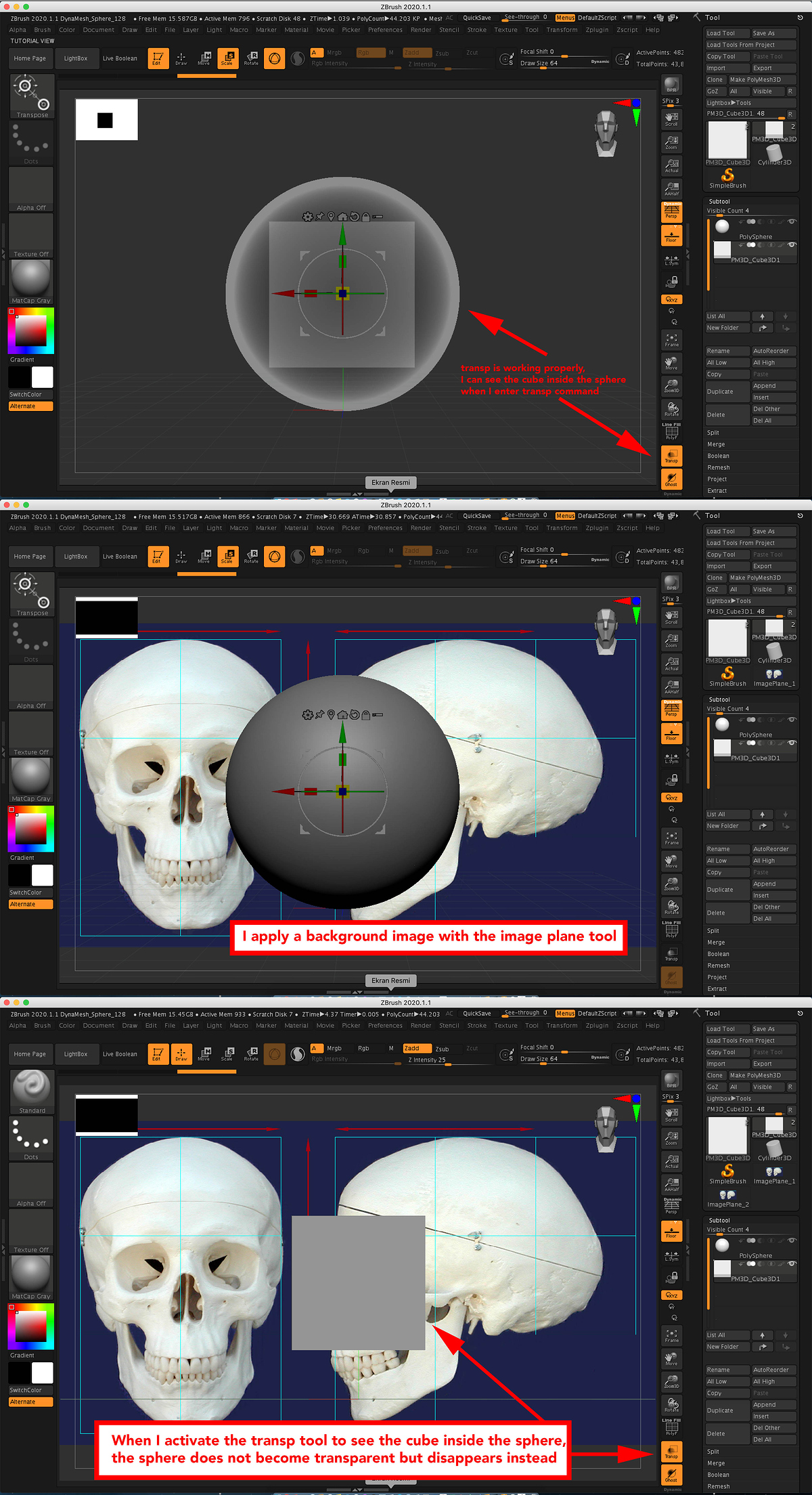Open Transform menu in middle screenshot

click(562, 528)
